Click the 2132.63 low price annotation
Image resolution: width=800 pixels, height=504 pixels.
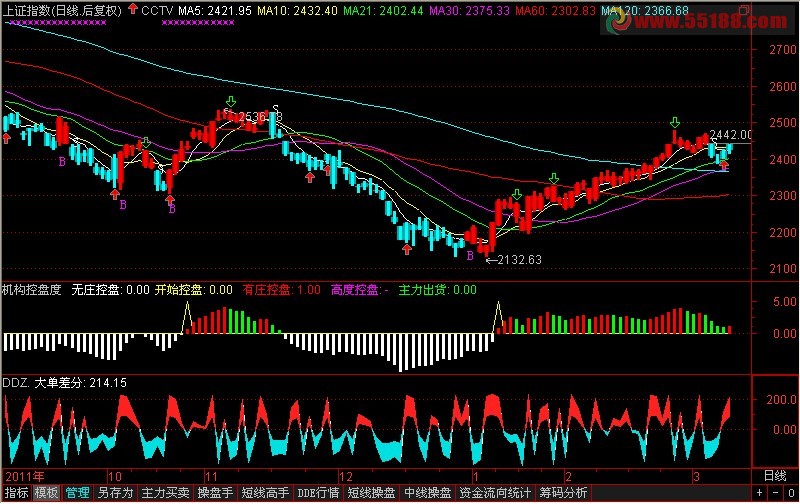519,260
